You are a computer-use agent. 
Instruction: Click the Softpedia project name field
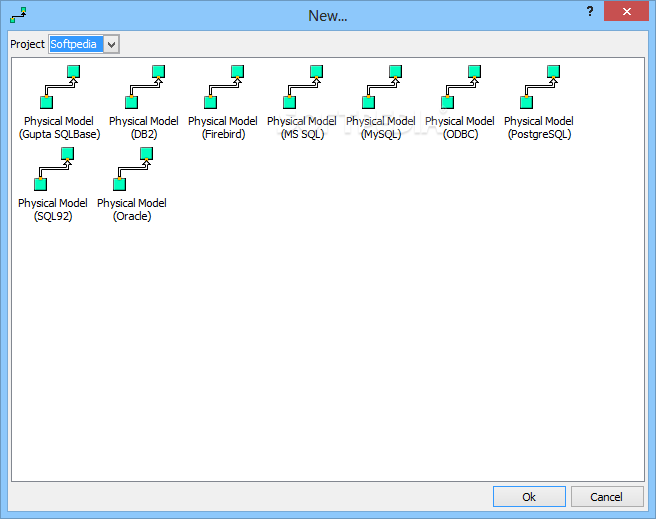76,44
